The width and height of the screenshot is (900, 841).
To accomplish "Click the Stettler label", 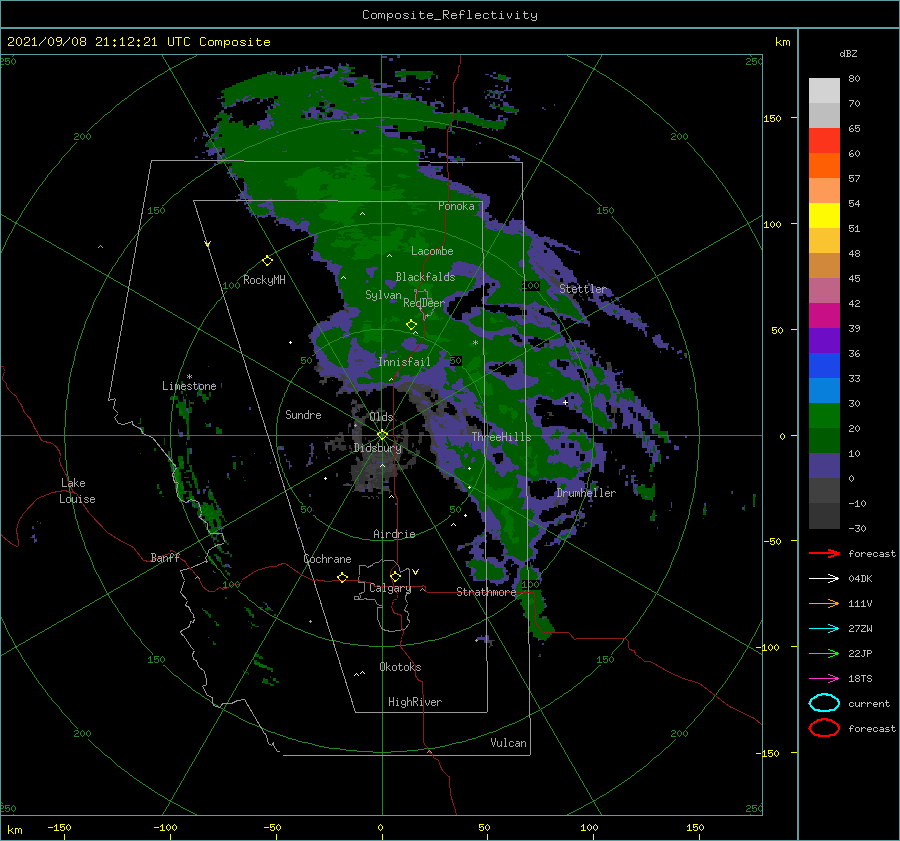I will (583, 289).
